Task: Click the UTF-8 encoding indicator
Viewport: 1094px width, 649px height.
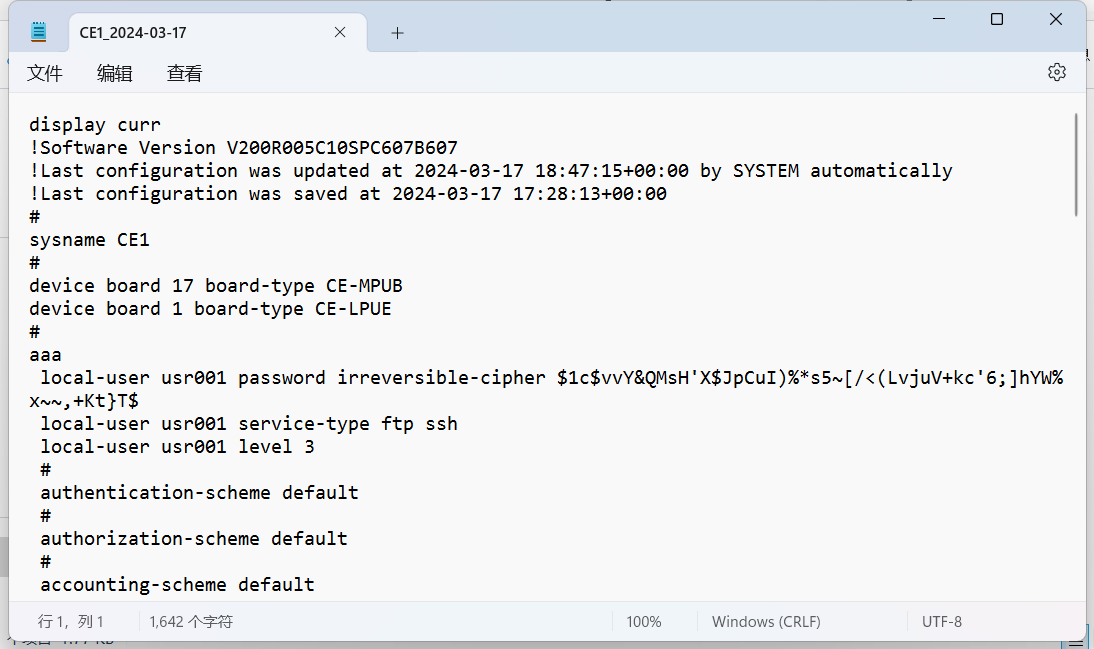Action: pos(942,622)
